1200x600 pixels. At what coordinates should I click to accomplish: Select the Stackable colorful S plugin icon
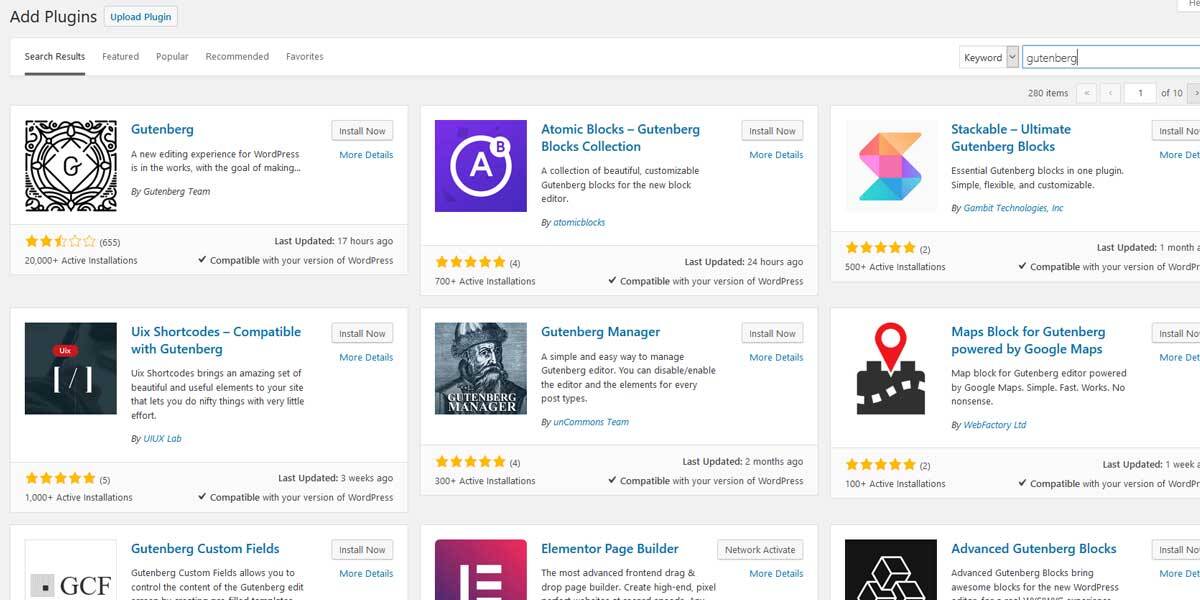coord(891,166)
